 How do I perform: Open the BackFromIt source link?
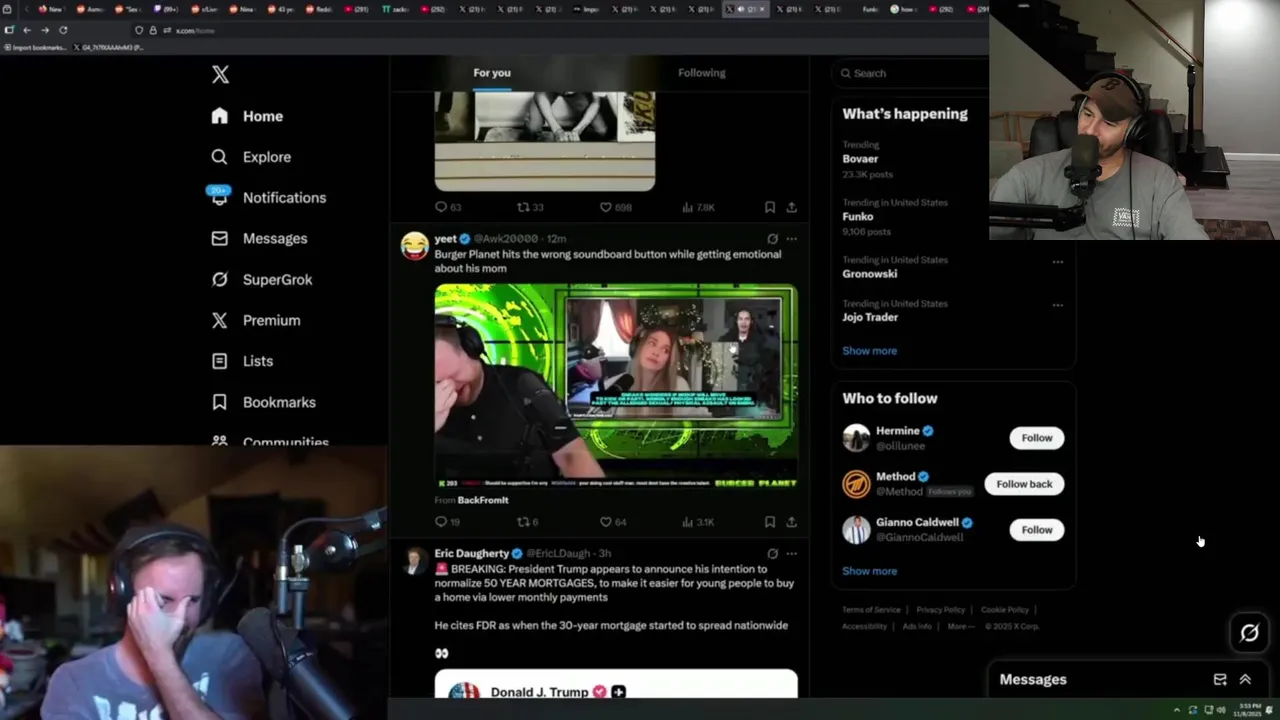483,500
